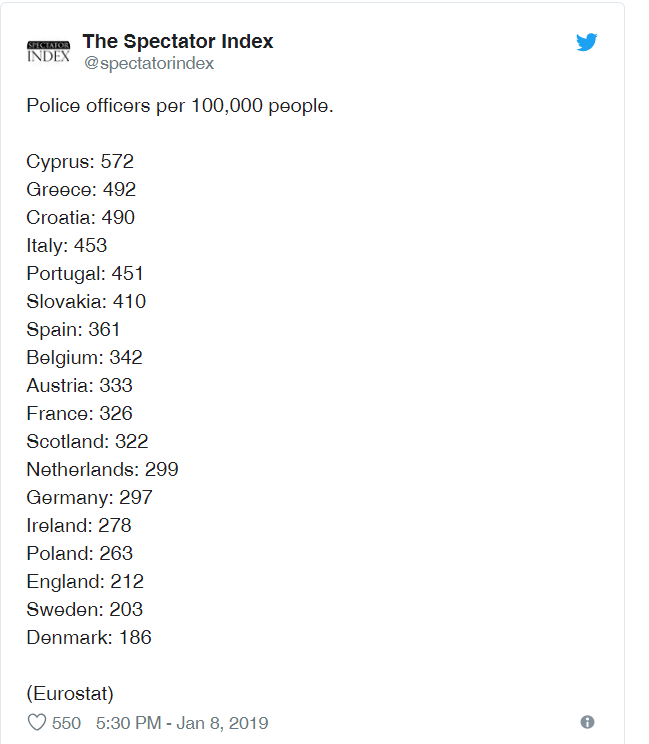Open the 5:30 PM - Jan 8, 2019 timestamp

pos(182,722)
